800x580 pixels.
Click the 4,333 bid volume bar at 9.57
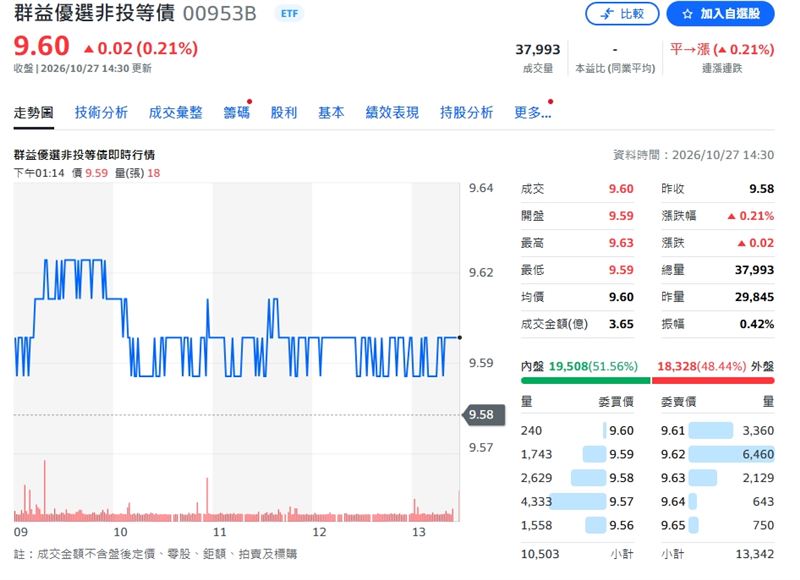tap(578, 501)
